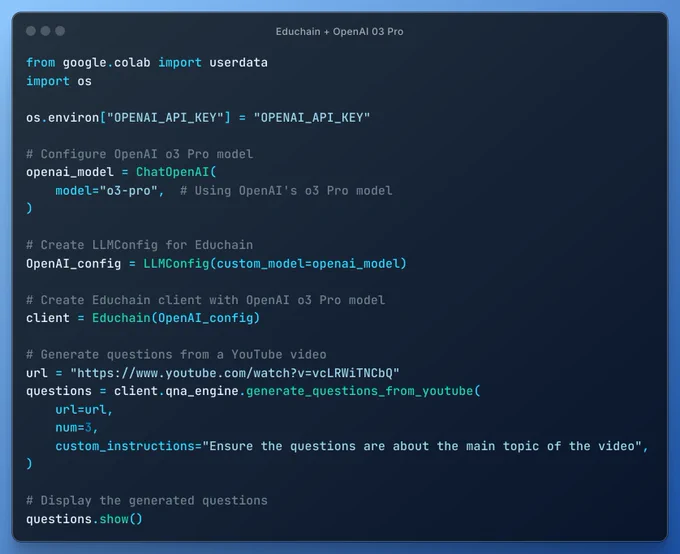Viewport: 680px width, 554px height.
Task: Click the line 'OpenAI_config = LLMConfig(custom_model=openai_model)'
Action: pos(216,264)
